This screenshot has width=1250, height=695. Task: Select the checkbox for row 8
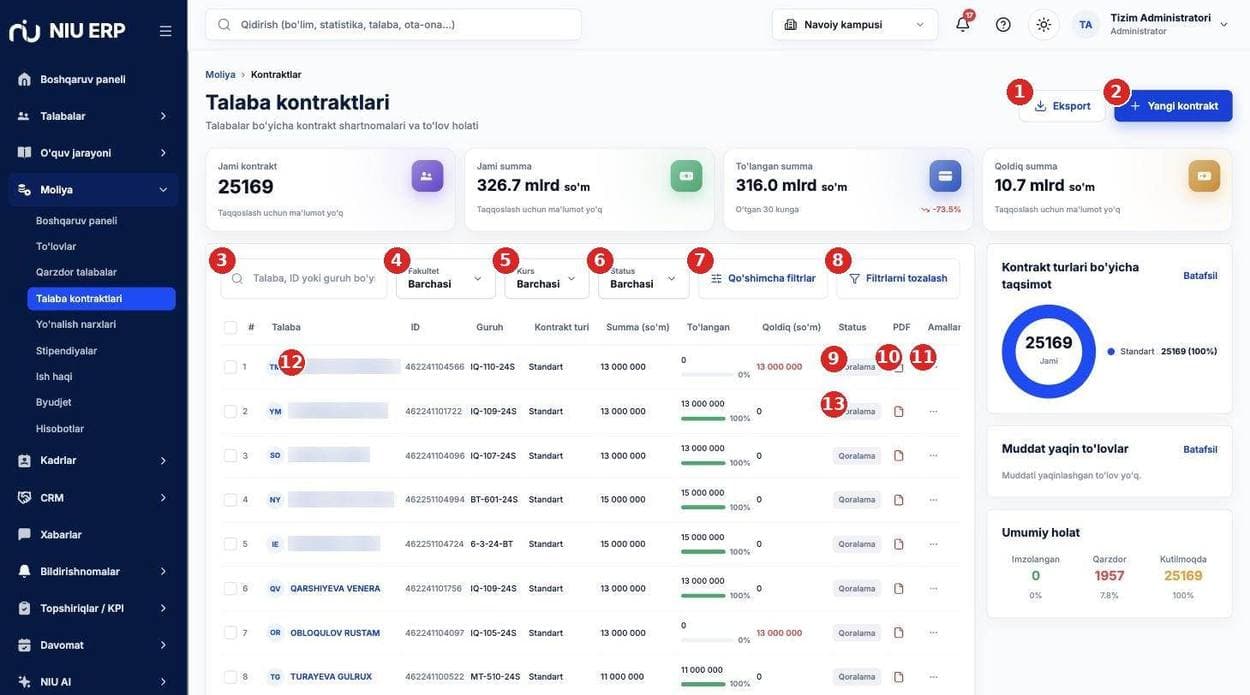pos(231,677)
